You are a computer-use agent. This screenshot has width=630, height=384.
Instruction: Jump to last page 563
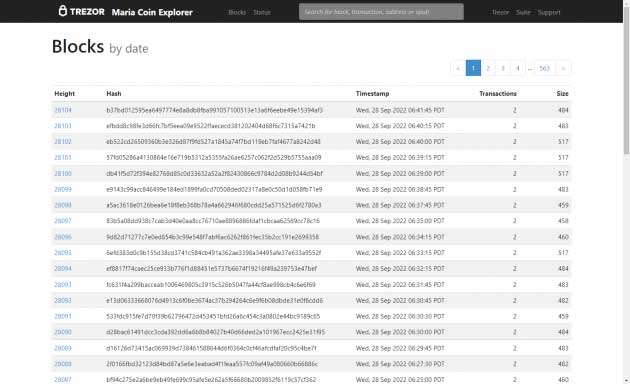coord(544,68)
